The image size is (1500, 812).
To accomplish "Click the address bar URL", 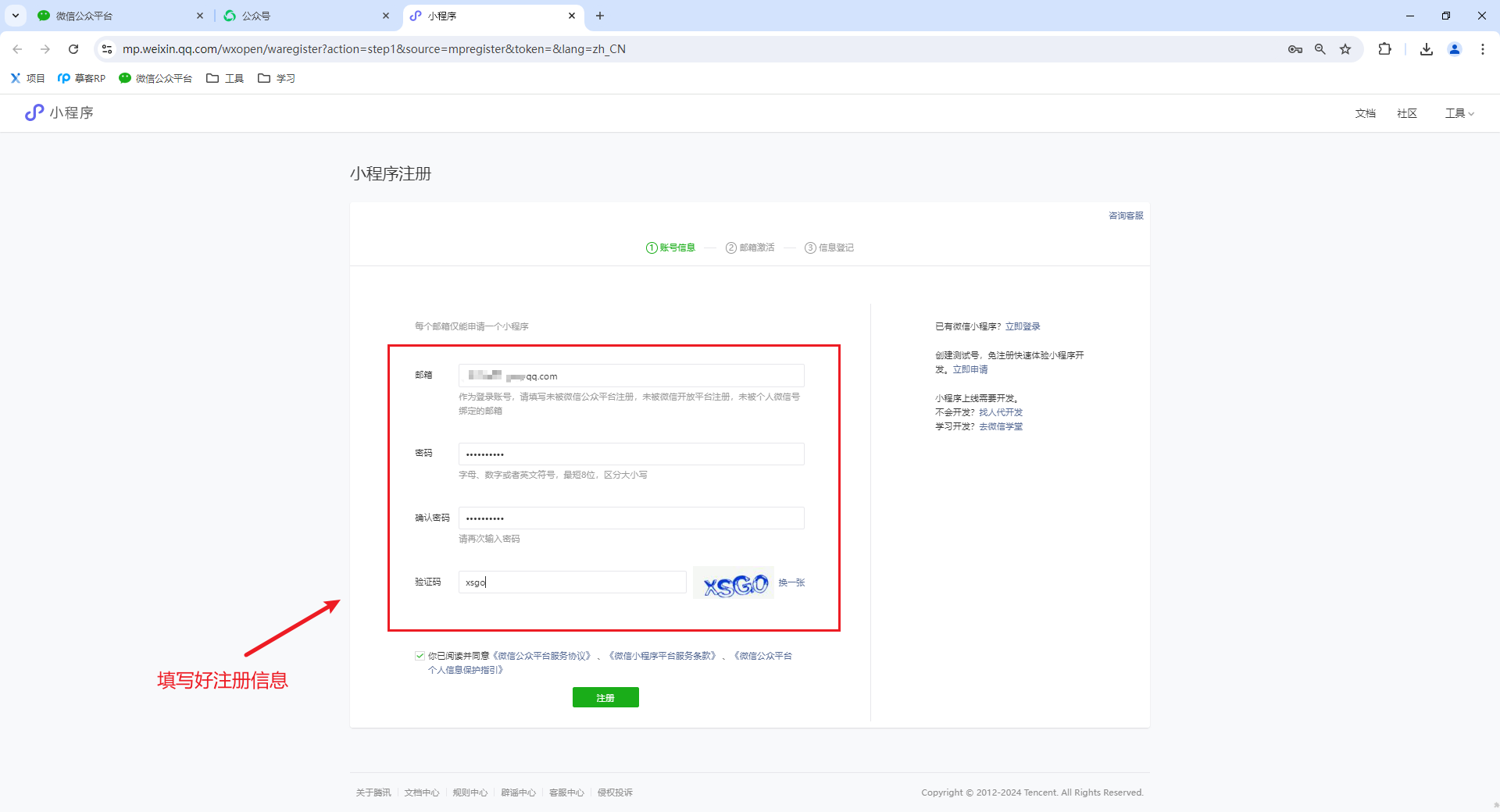I will pyautogui.click(x=373, y=49).
